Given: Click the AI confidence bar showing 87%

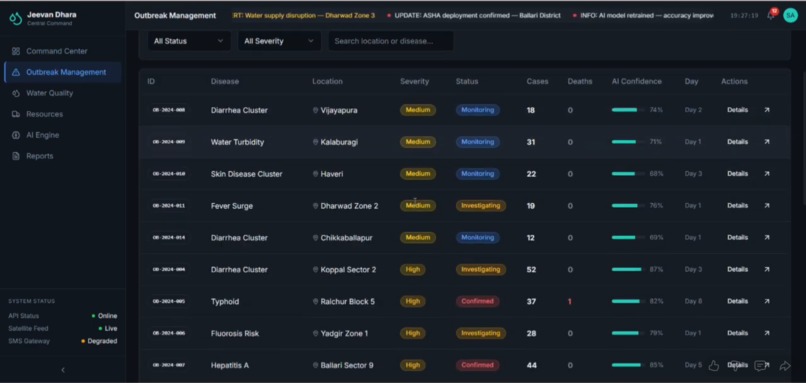Looking at the screenshot, I should 628,269.
